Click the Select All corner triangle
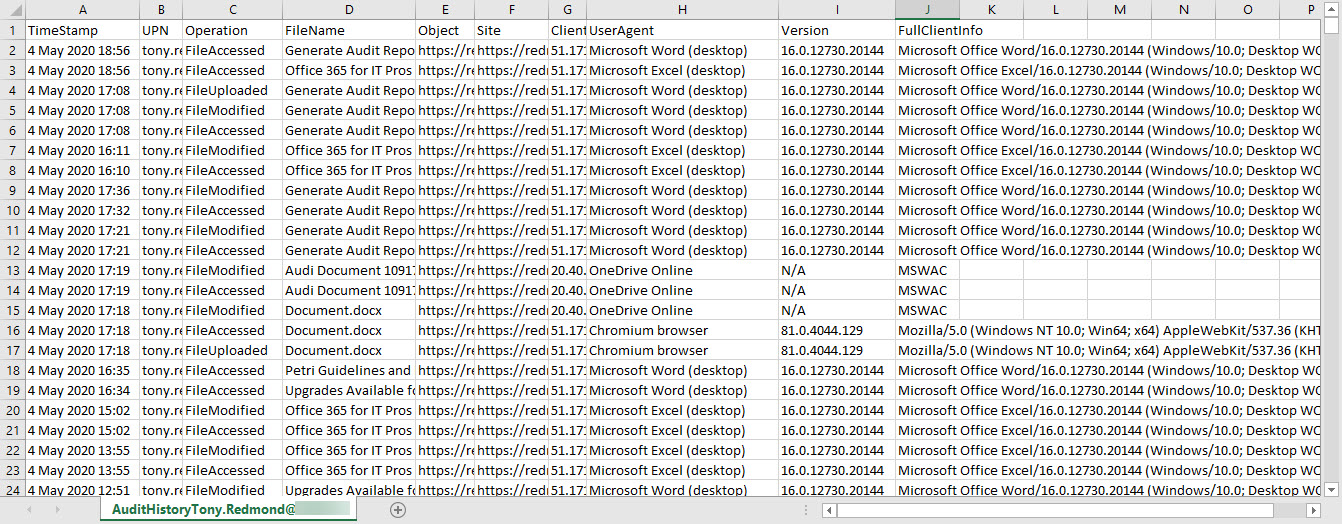 tap(12, 9)
